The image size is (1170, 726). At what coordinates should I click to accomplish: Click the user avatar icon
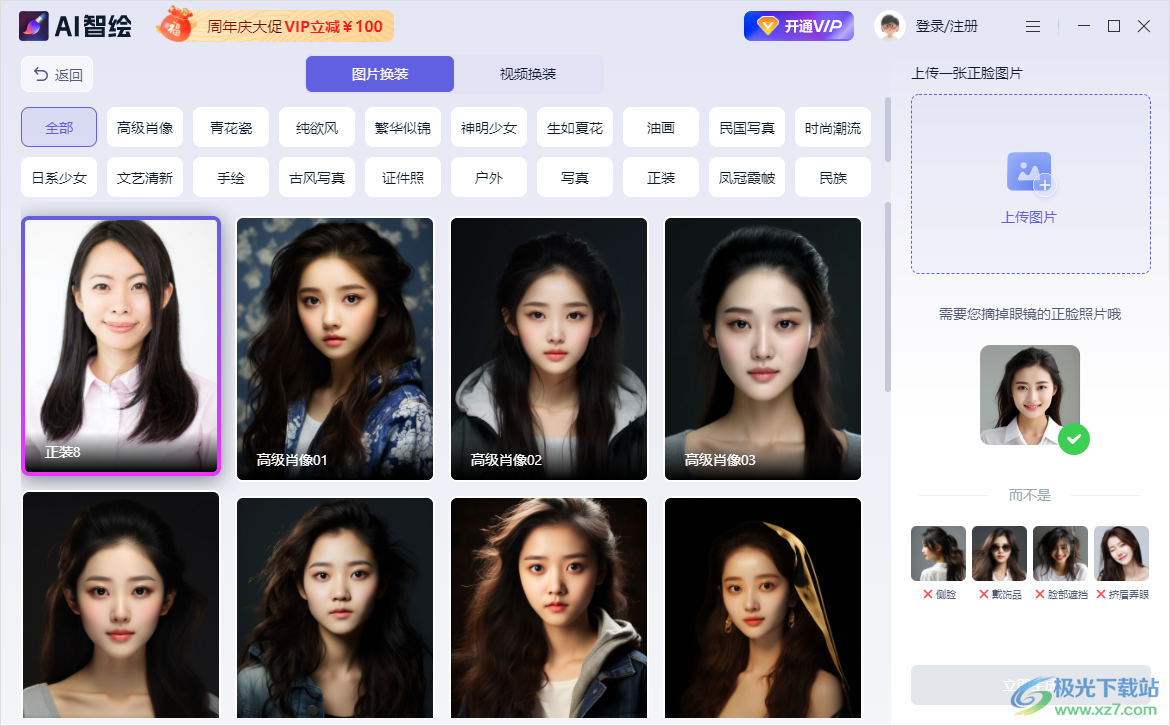click(x=889, y=26)
